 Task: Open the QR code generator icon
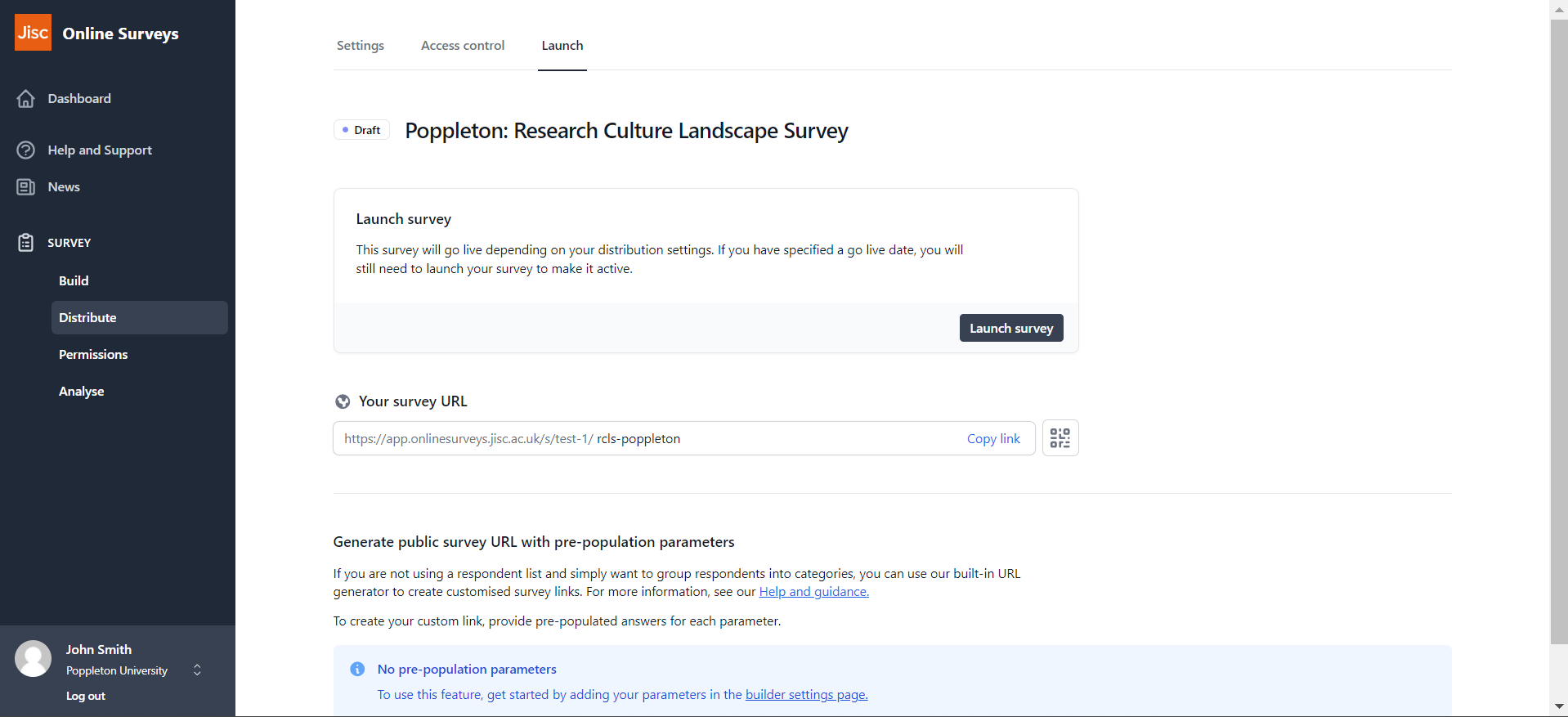[1060, 438]
